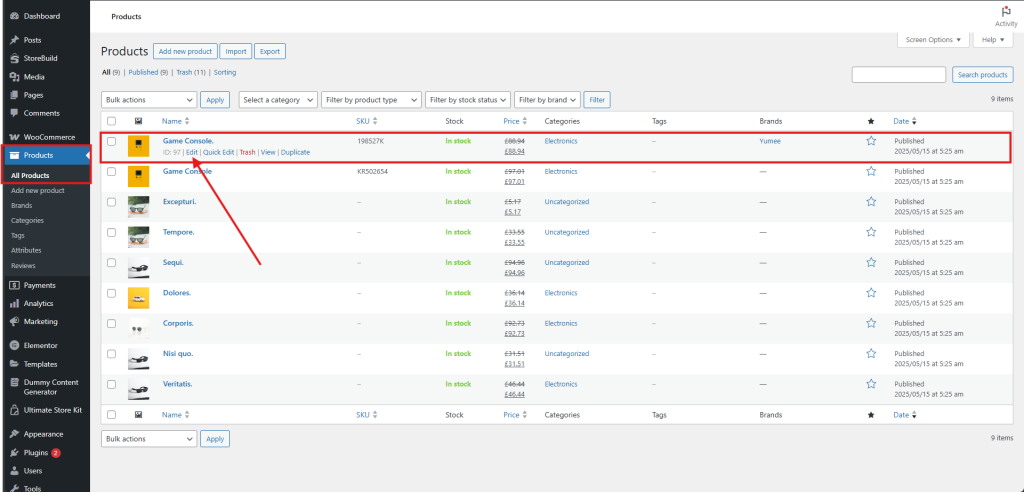Open the Activity flag icon
The image size is (1024, 492).
1006,12
